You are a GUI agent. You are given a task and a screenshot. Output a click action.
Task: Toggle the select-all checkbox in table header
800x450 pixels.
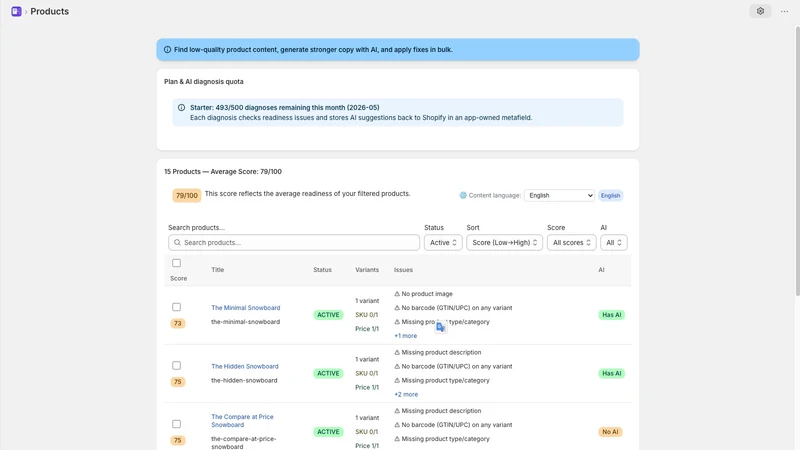click(177, 263)
